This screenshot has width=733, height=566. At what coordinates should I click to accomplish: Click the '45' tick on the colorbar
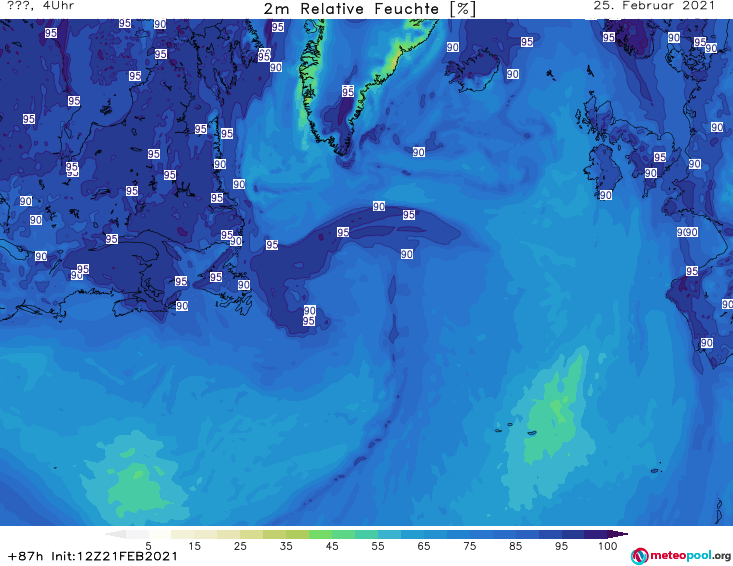(332, 545)
